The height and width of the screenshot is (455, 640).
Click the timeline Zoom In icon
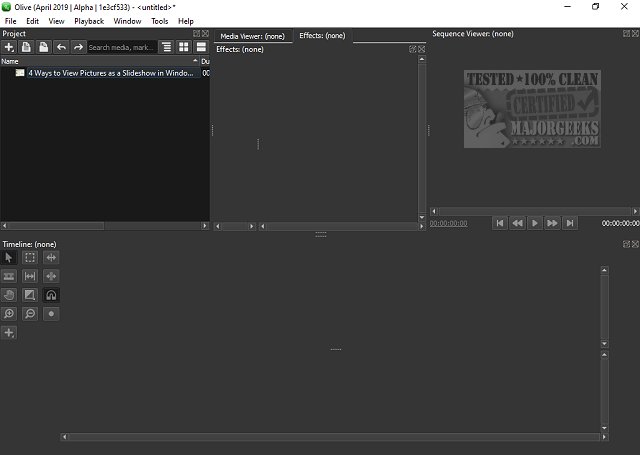(x=9, y=314)
